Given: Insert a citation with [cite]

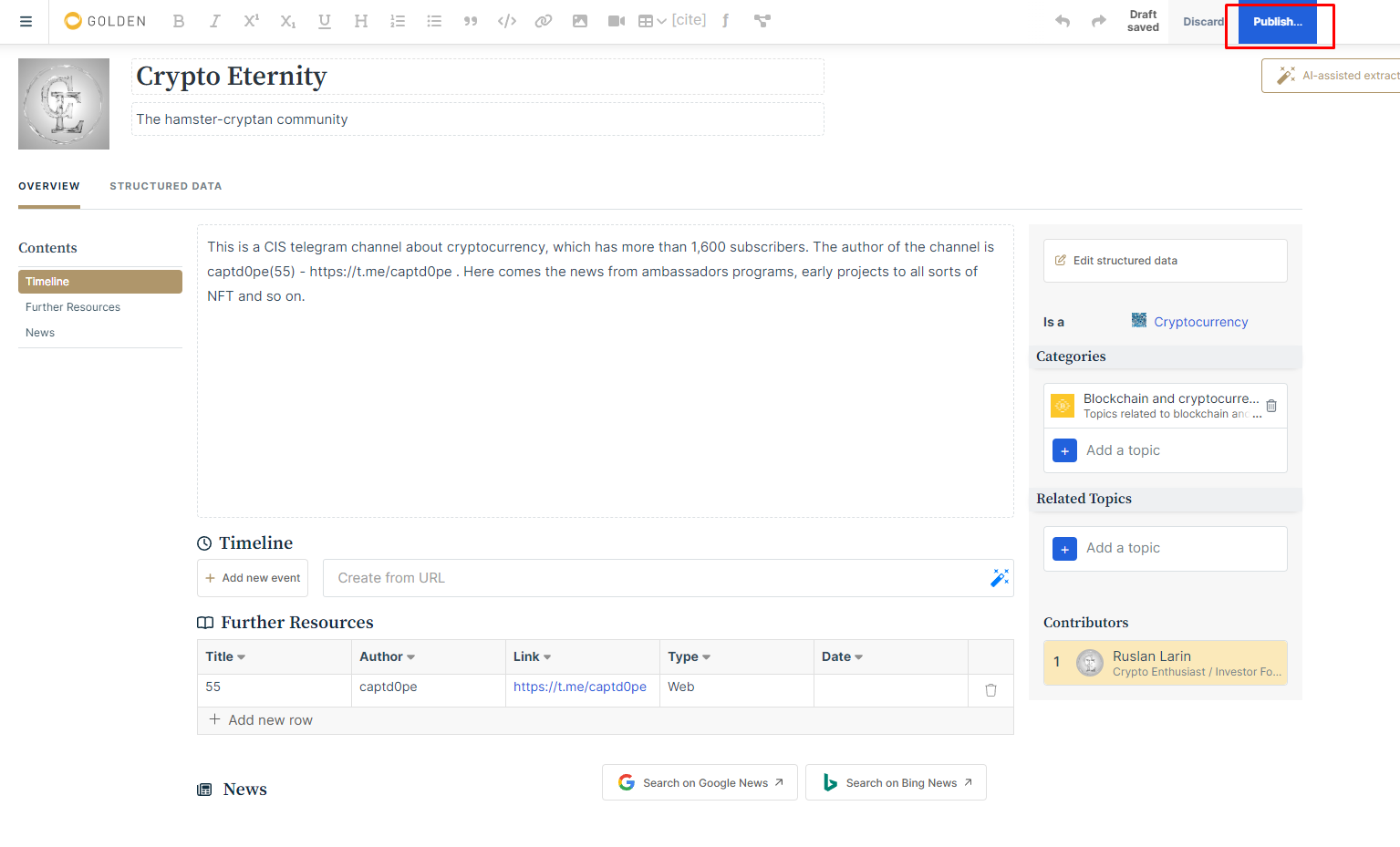Looking at the screenshot, I should tap(689, 20).
